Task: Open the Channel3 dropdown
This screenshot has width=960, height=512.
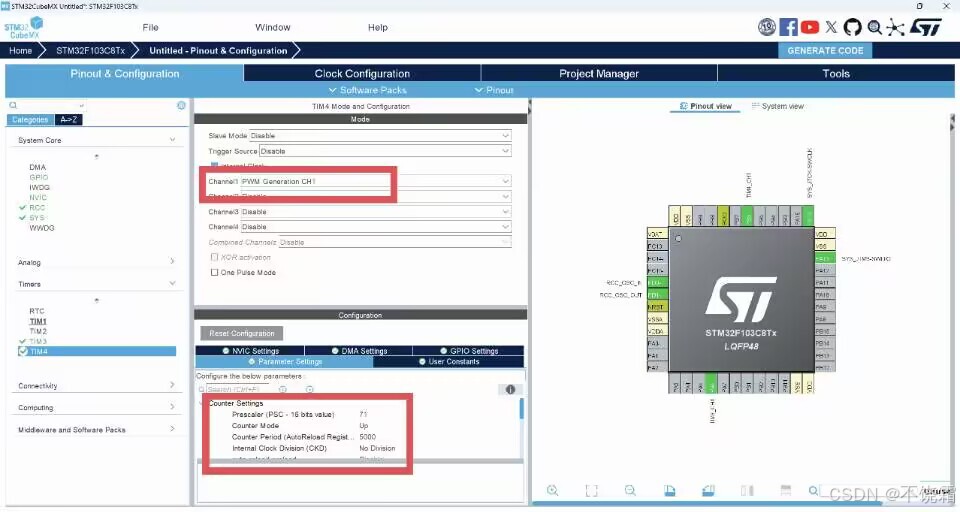Action: pos(376,212)
